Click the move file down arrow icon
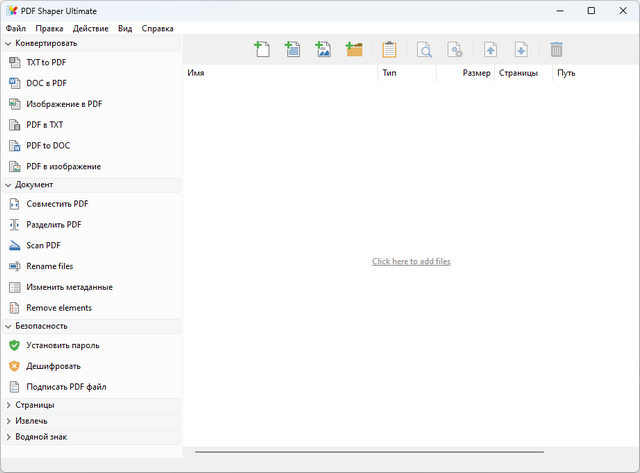640x473 pixels. tap(521, 49)
